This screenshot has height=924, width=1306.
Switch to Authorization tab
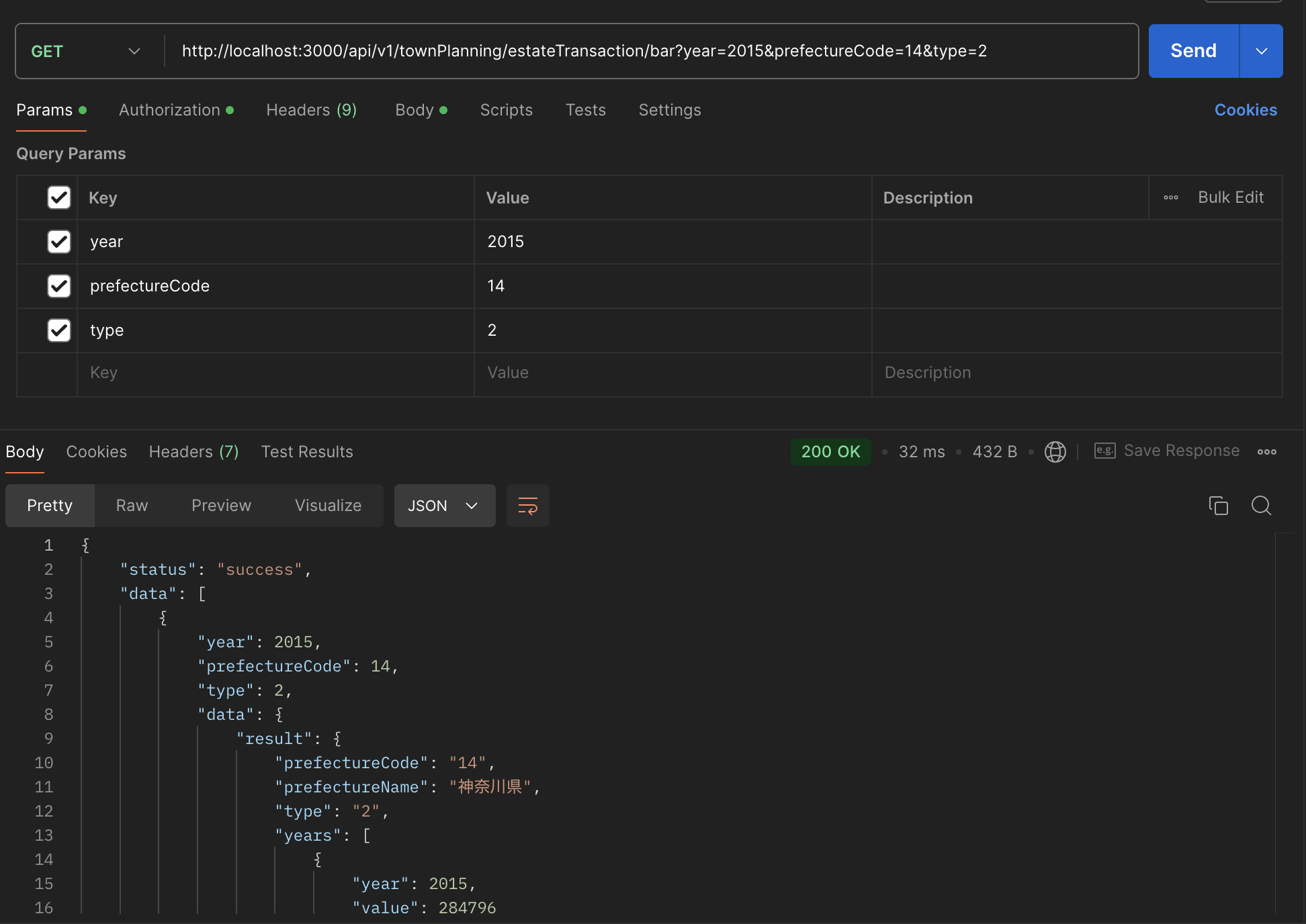(176, 110)
